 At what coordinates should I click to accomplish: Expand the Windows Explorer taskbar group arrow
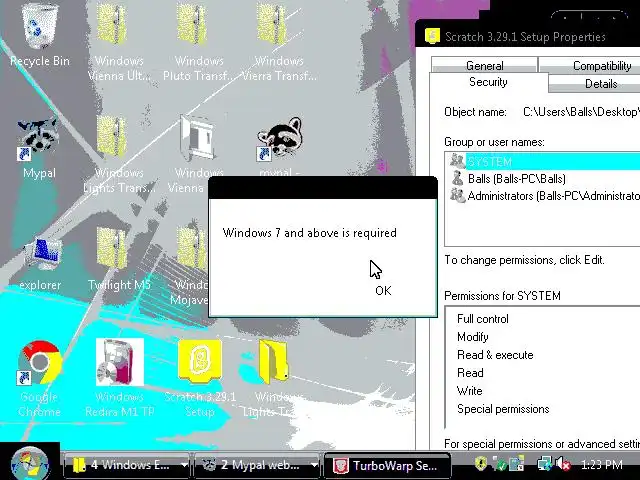coord(184,464)
